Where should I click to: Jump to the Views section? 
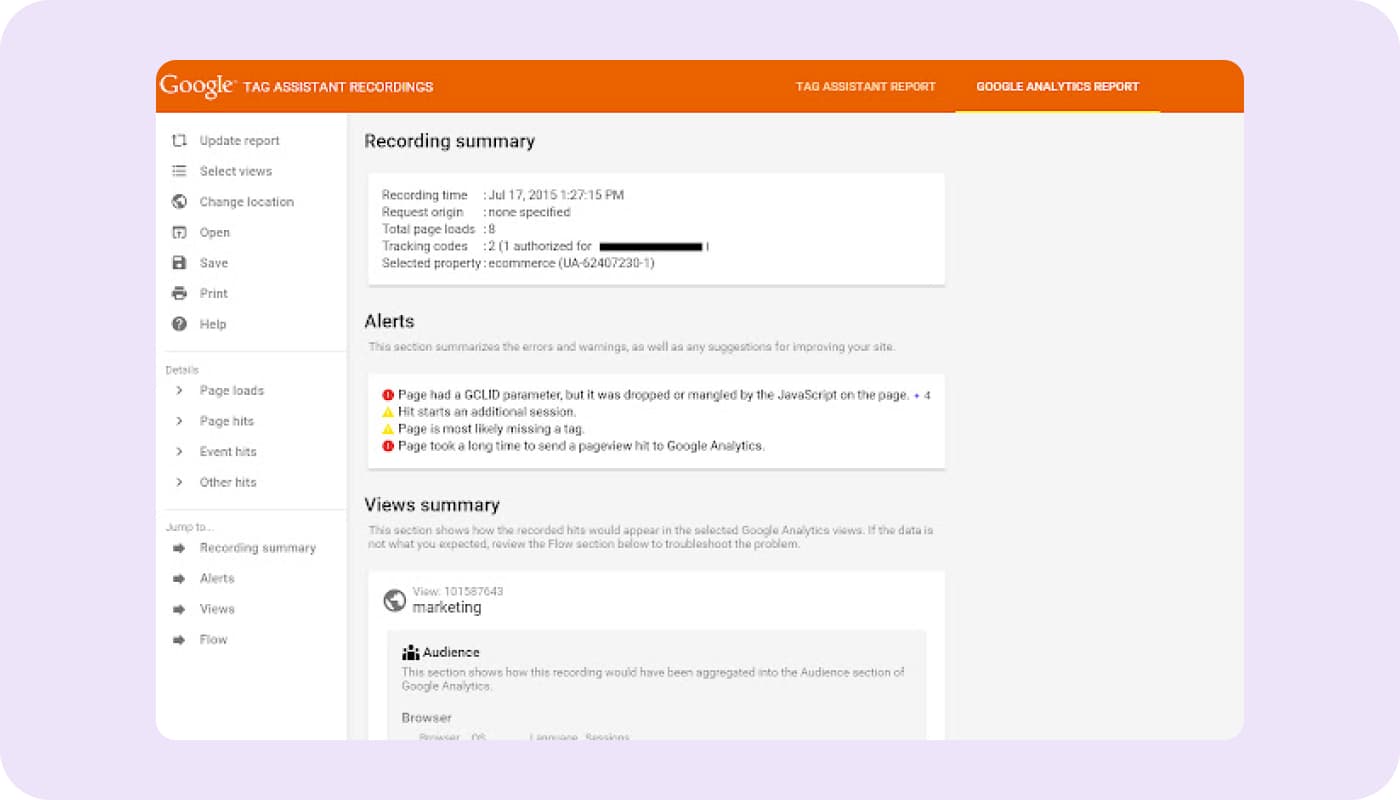(x=217, y=609)
